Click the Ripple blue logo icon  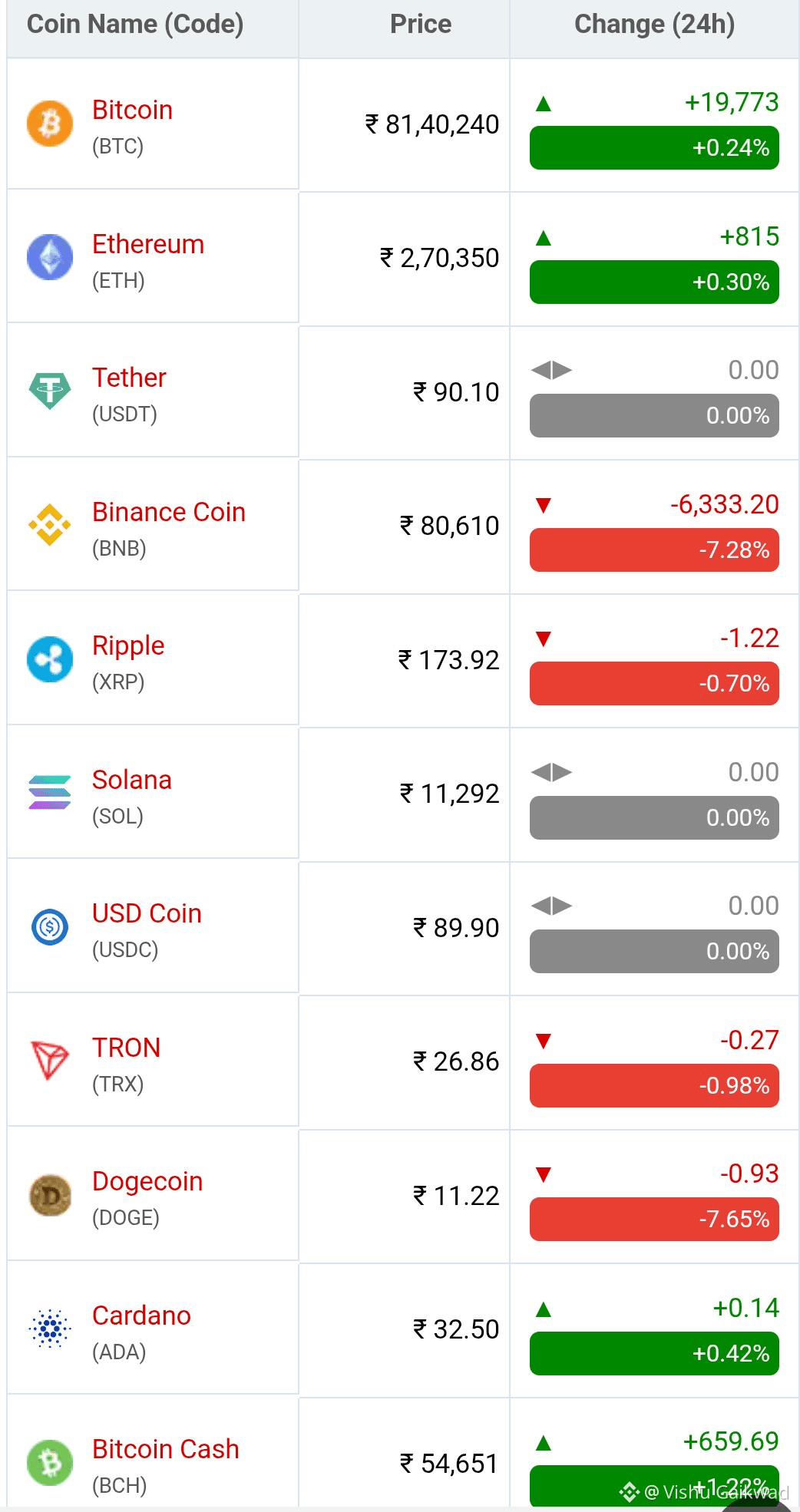pos(50,659)
